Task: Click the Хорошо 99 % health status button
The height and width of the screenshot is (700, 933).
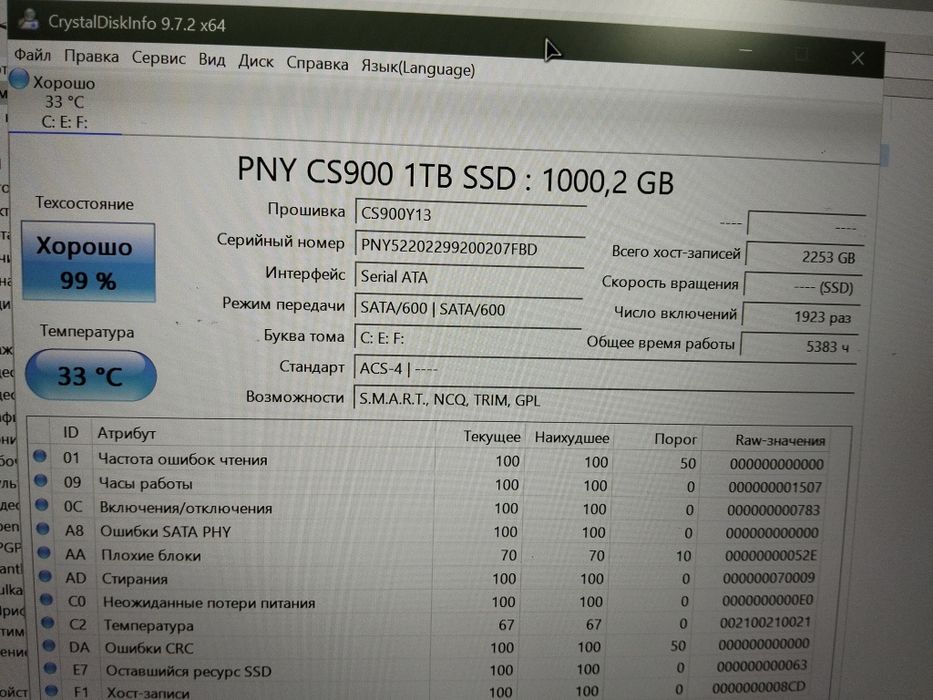Action: (x=88, y=262)
